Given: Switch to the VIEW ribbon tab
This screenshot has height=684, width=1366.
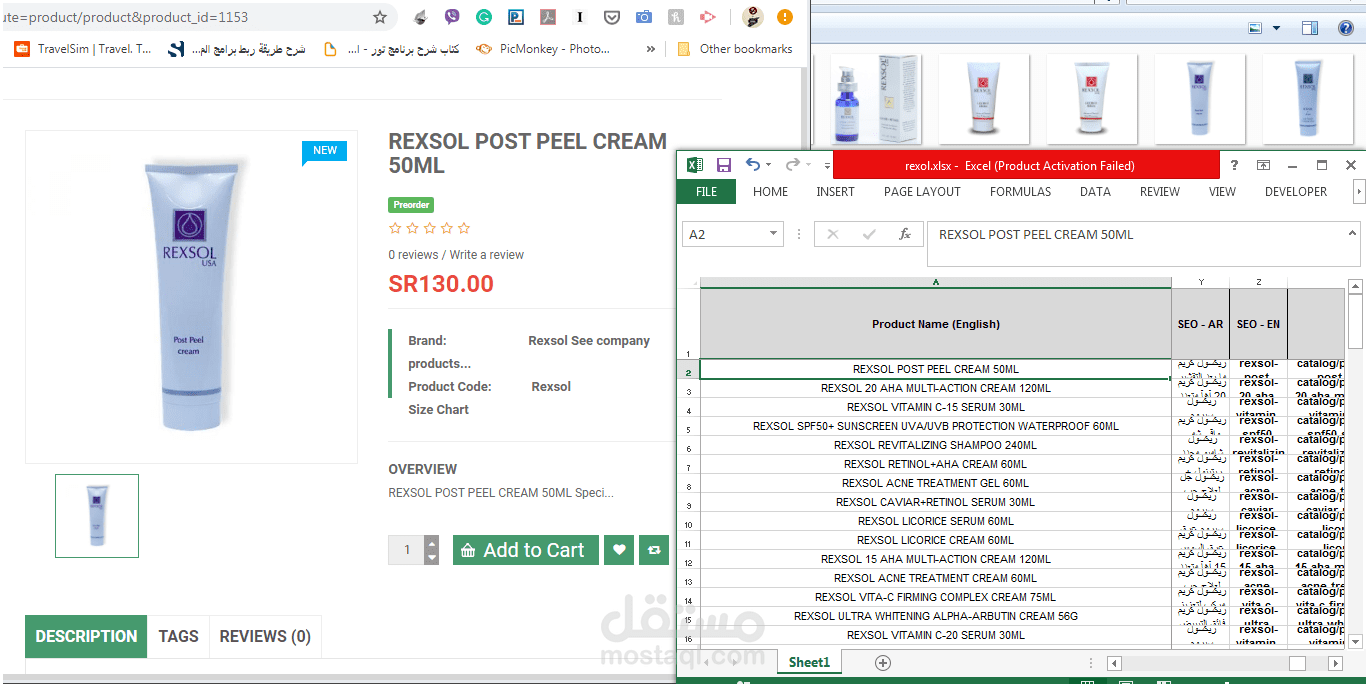Looking at the screenshot, I should tap(1222, 192).
